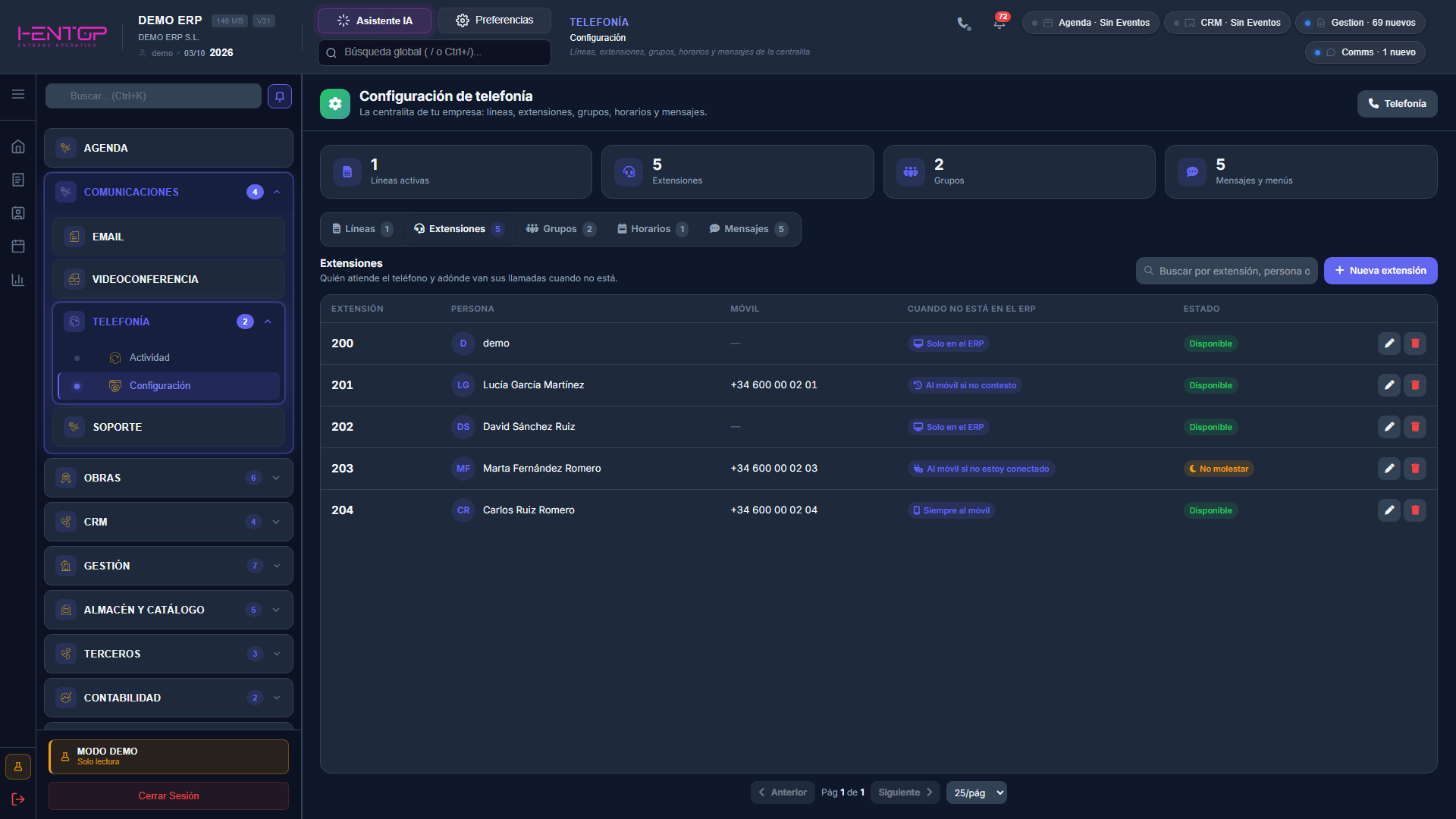Open the 25/pág page size dropdown
Viewport: 1456px width, 819px height.
coord(977,792)
